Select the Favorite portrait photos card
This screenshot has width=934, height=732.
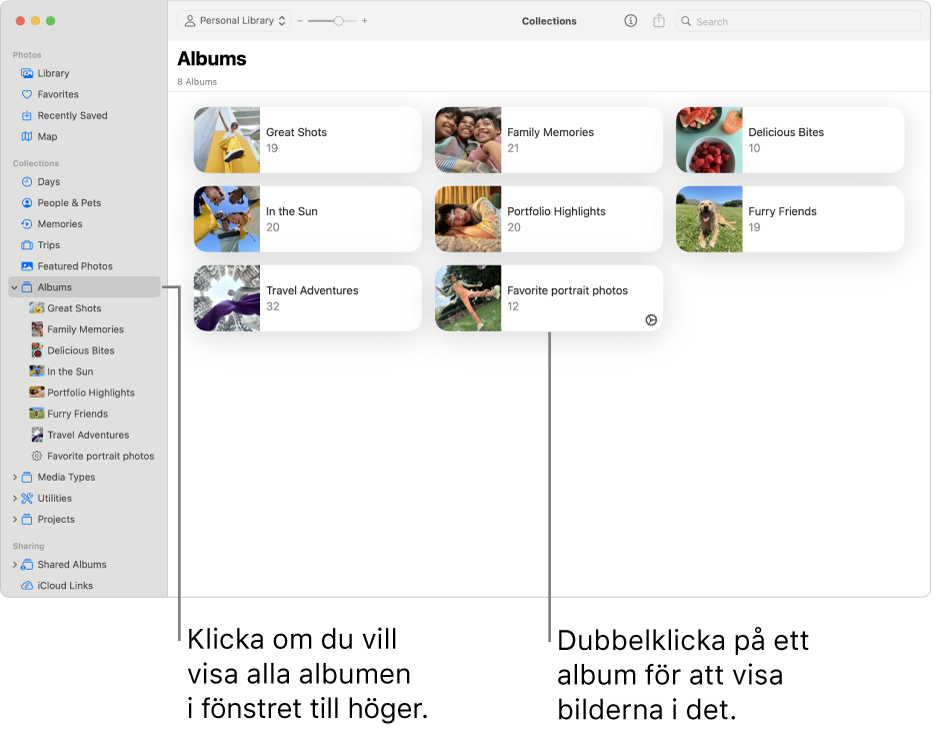[x=549, y=298]
